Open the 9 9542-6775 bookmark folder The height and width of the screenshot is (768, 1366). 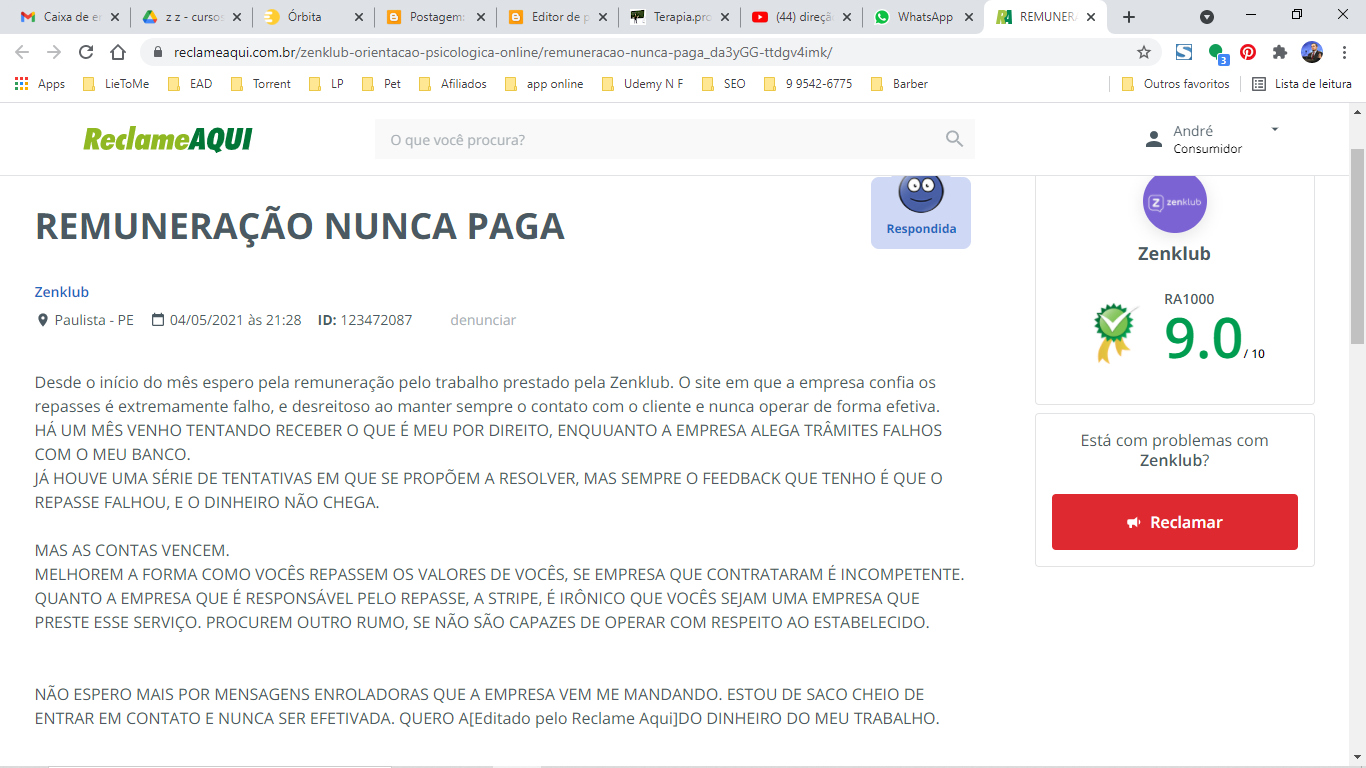(x=807, y=84)
